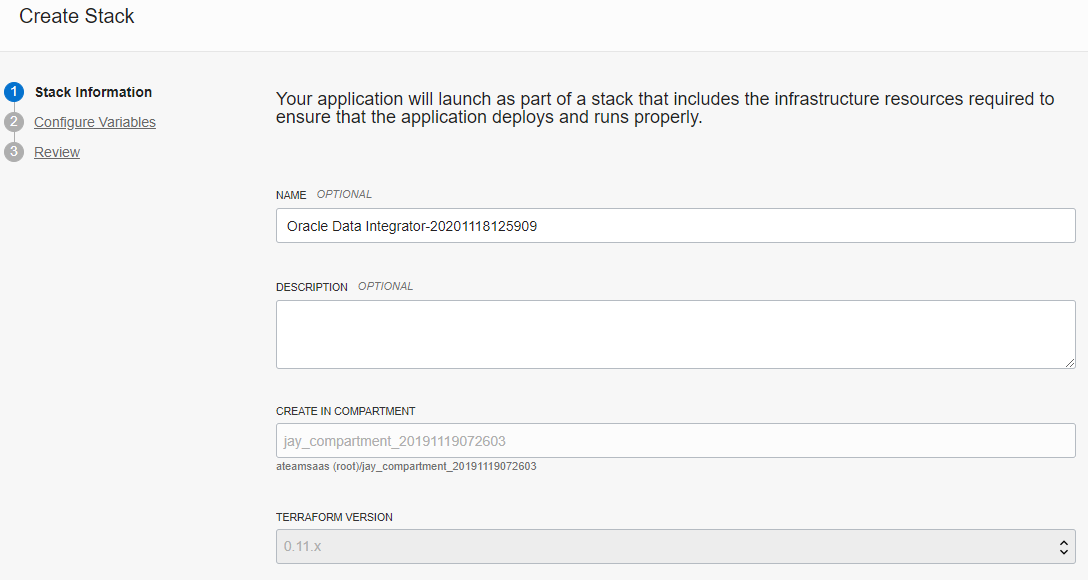Screen dimensions: 1088x580
Task: Grab the Description box resize handle
Action: [x=1069, y=362]
